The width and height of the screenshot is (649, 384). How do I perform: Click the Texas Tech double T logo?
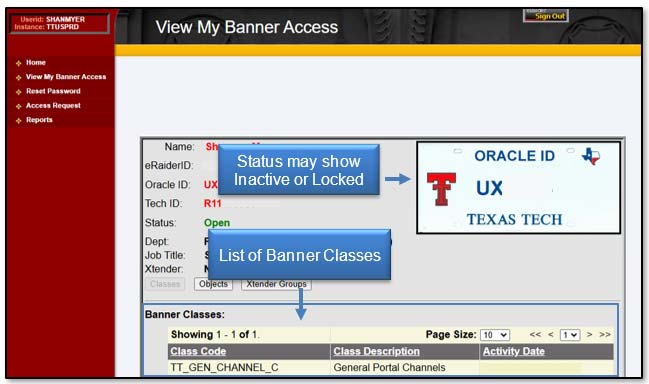(x=441, y=189)
